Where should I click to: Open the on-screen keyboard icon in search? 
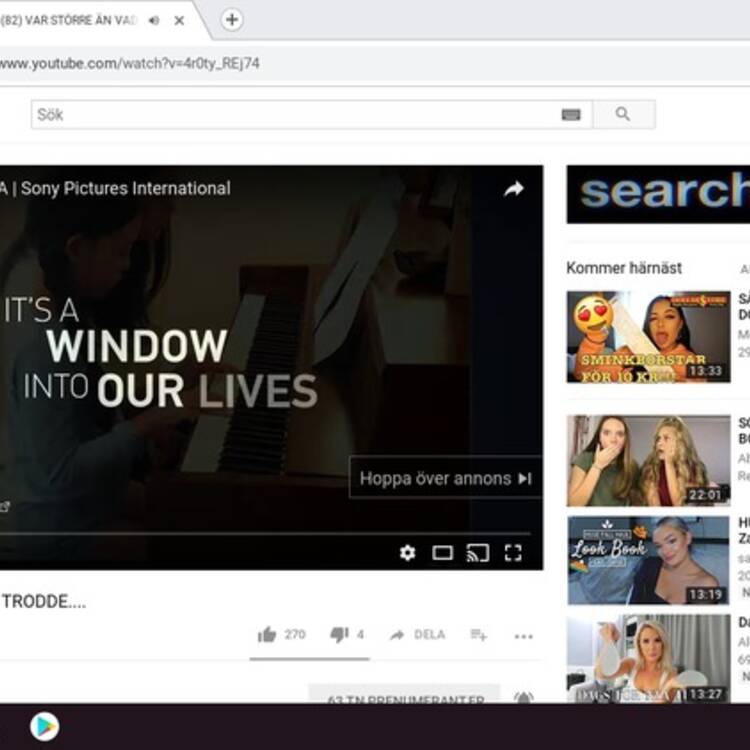click(x=571, y=115)
